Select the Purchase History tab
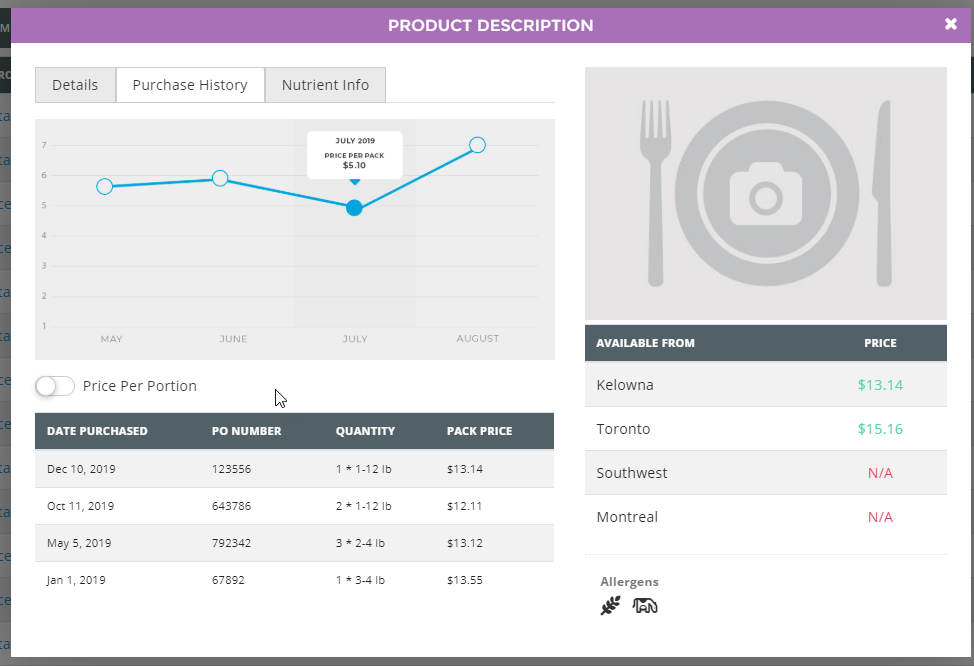Viewport: 974px width, 666px height. (190, 85)
